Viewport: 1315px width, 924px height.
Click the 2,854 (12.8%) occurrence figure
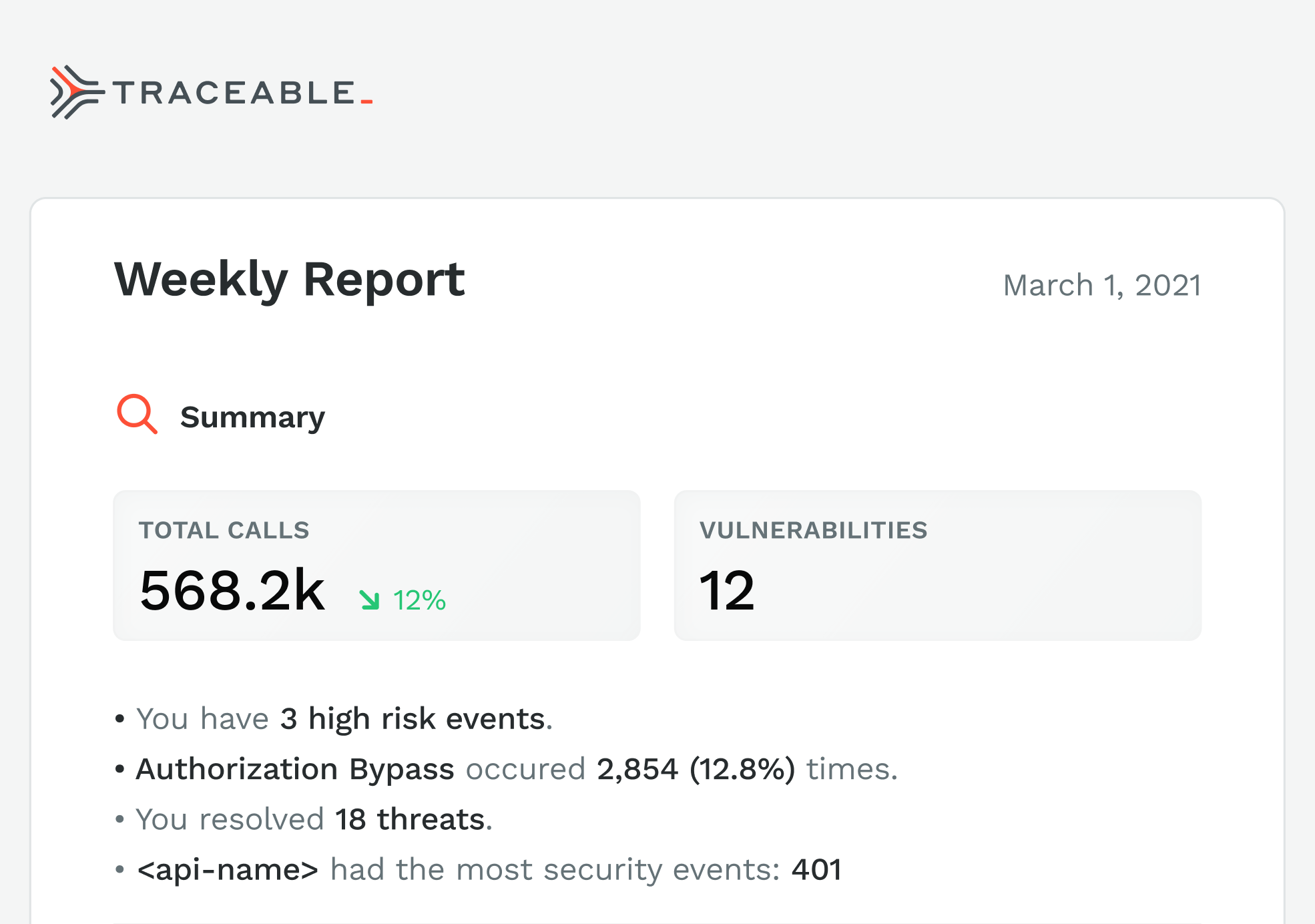click(696, 769)
